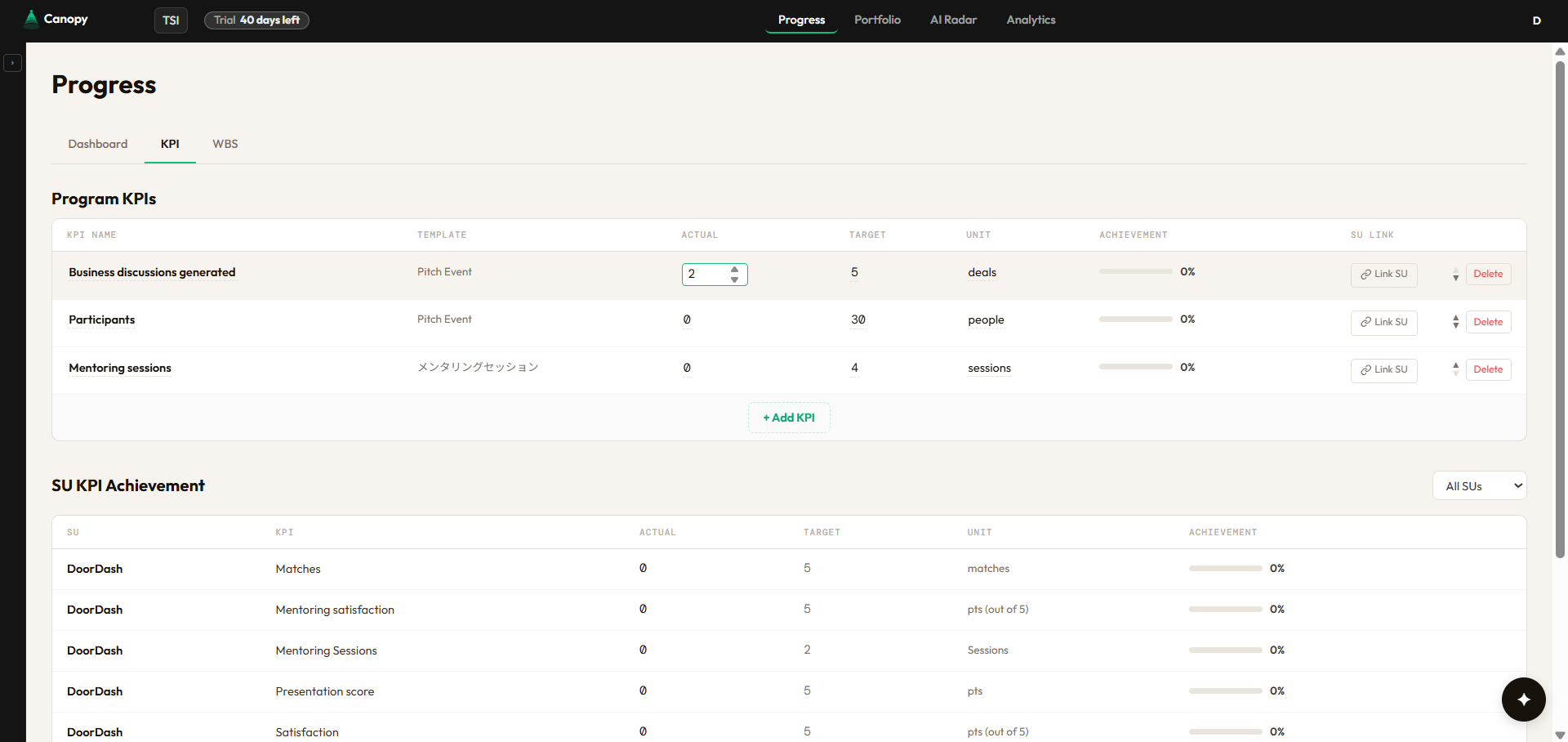Click Business discussions generated KPI name
The image size is (1568, 742).
pos(152,272)
